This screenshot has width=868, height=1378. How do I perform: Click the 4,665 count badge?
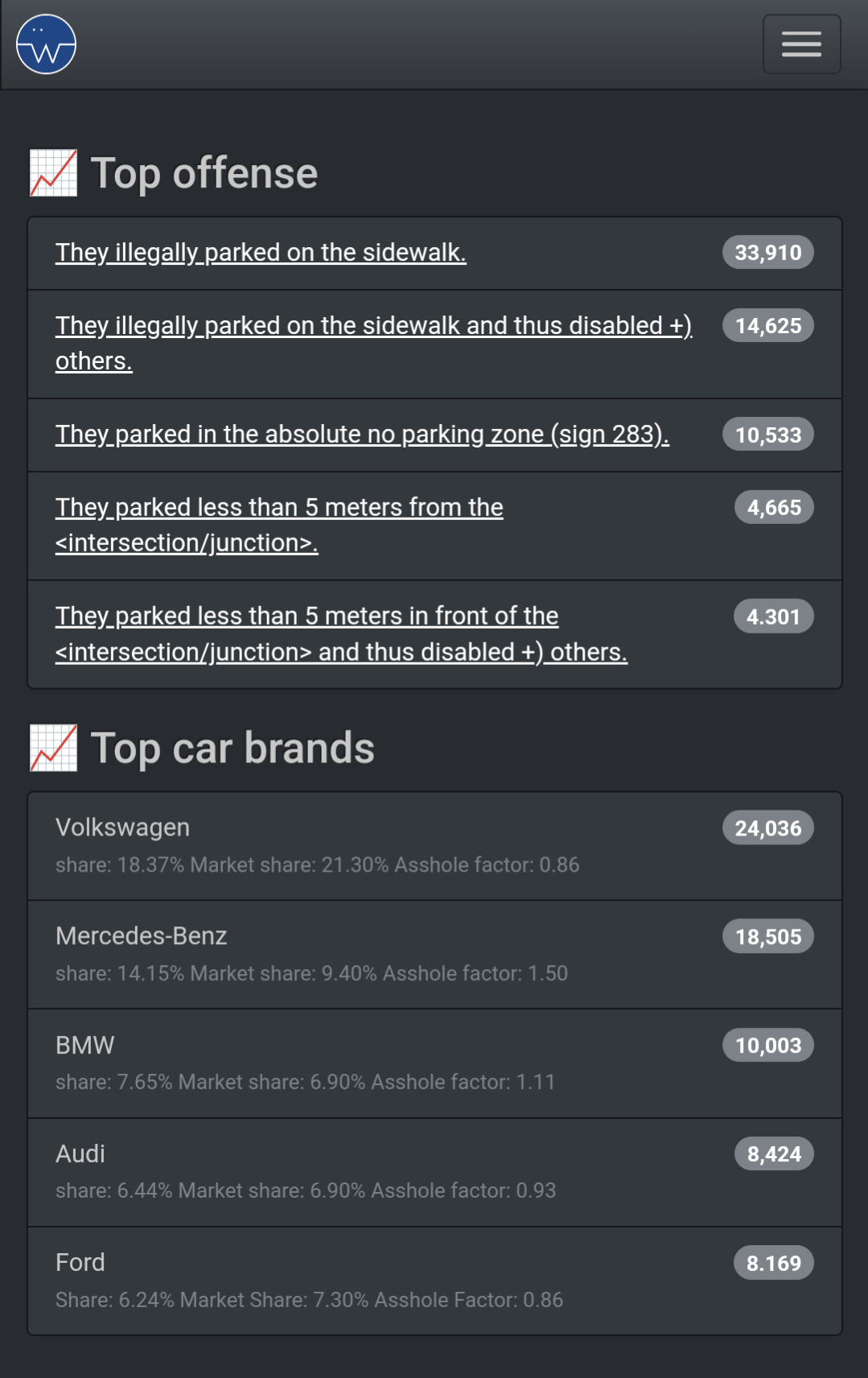click(x=773, y=508)
